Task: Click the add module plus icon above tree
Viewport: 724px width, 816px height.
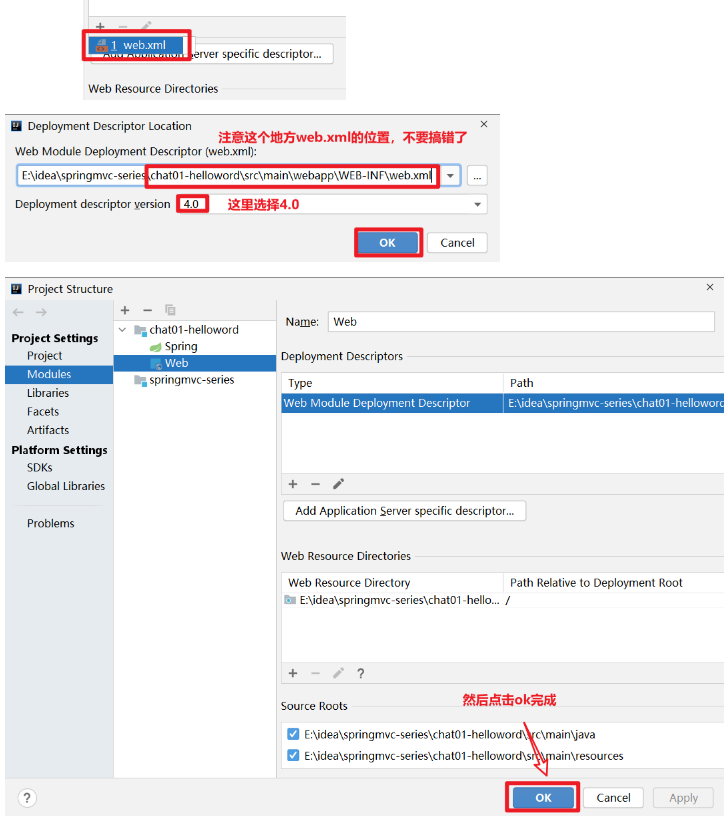Action: tap(125, 310)
